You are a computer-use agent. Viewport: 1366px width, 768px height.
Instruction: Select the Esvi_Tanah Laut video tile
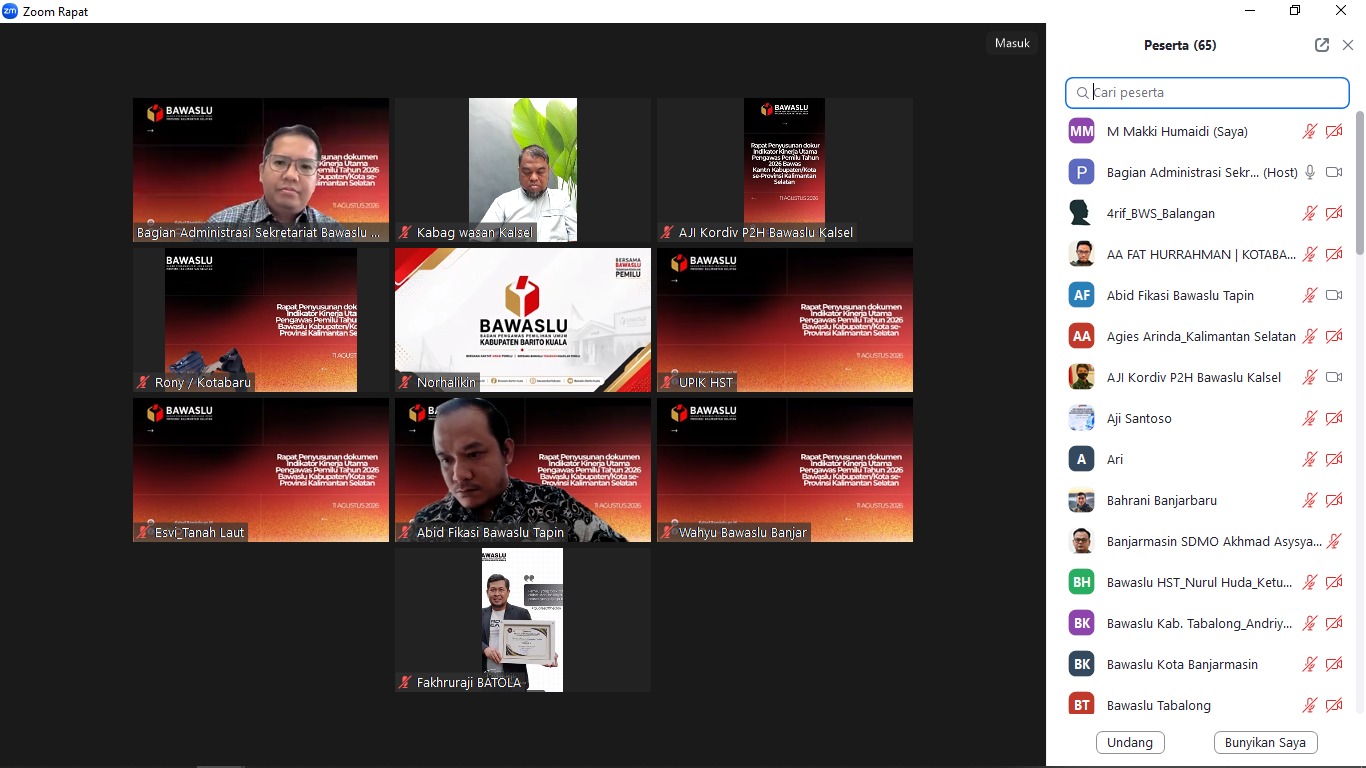click(261, 470)
